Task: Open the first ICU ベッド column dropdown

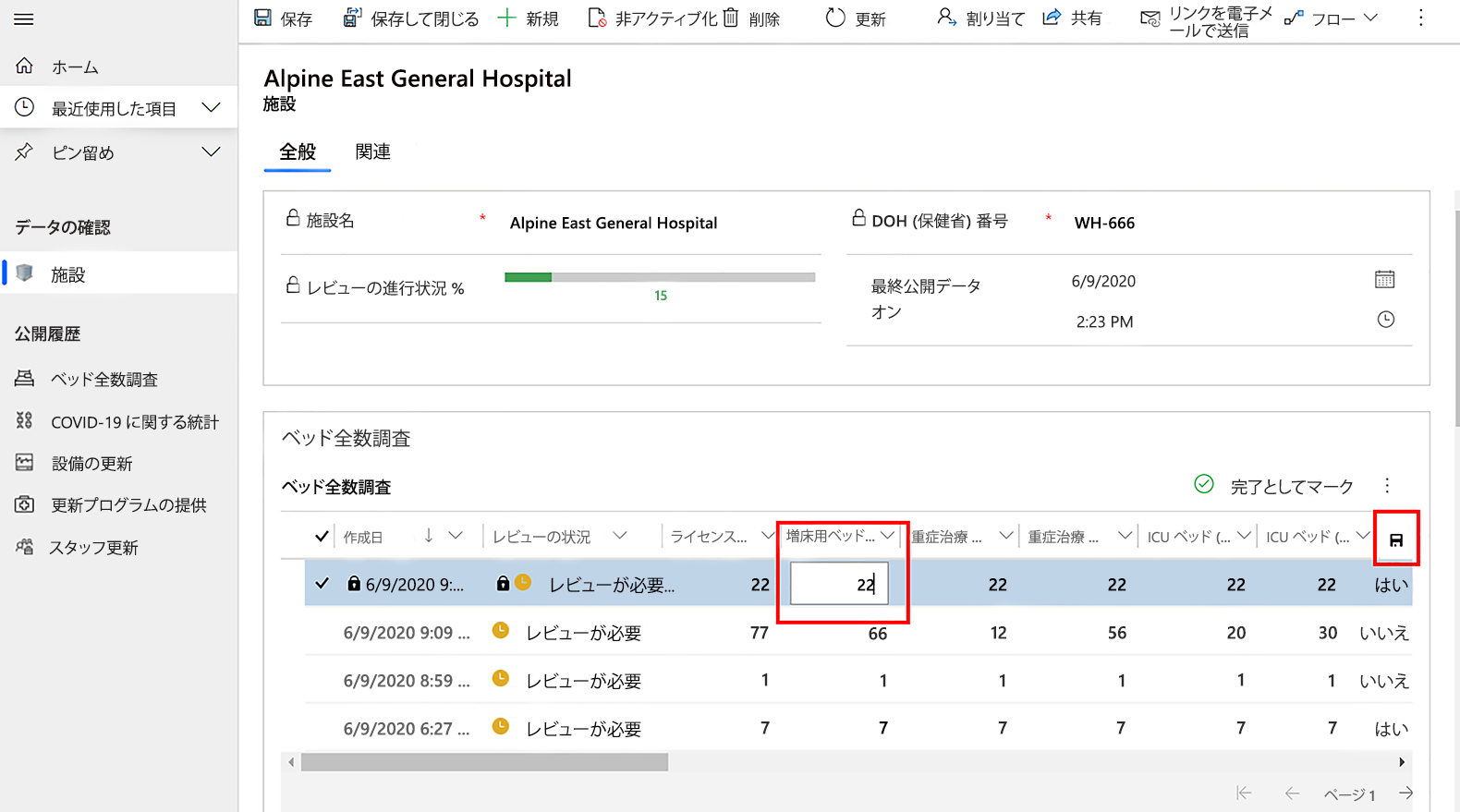Action: pos(1244,536)
